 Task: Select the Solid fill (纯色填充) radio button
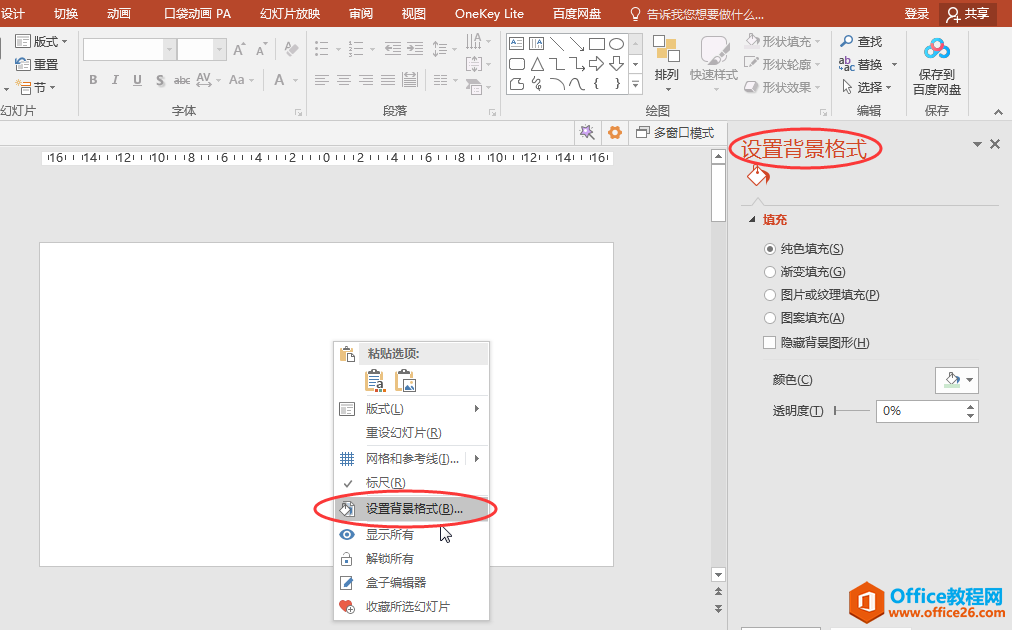(x=770, y=249)
